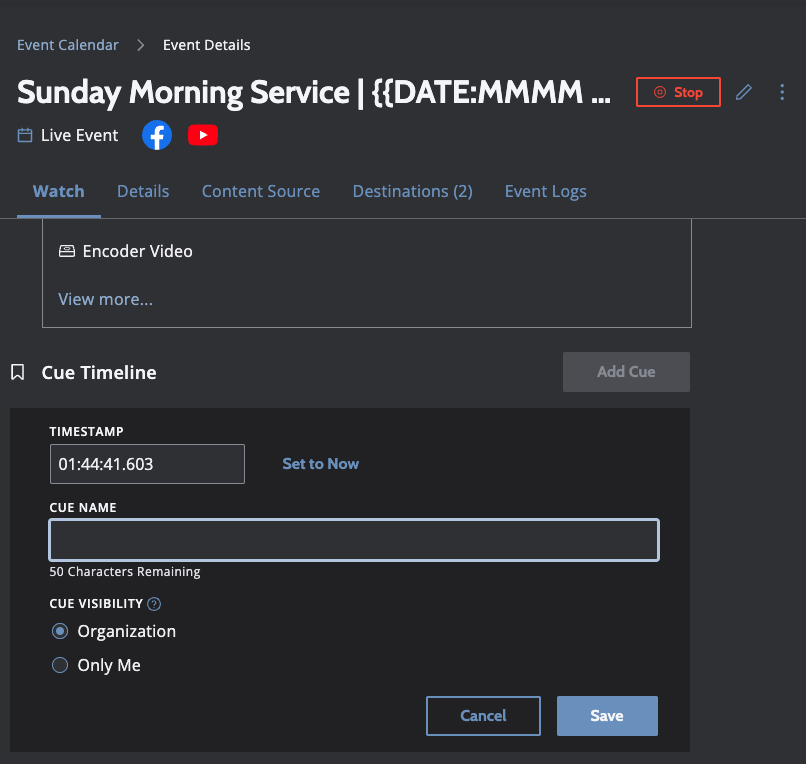Screen dimensions: 806x764
Task: Click Set to Now link
Action: [320, 464]
